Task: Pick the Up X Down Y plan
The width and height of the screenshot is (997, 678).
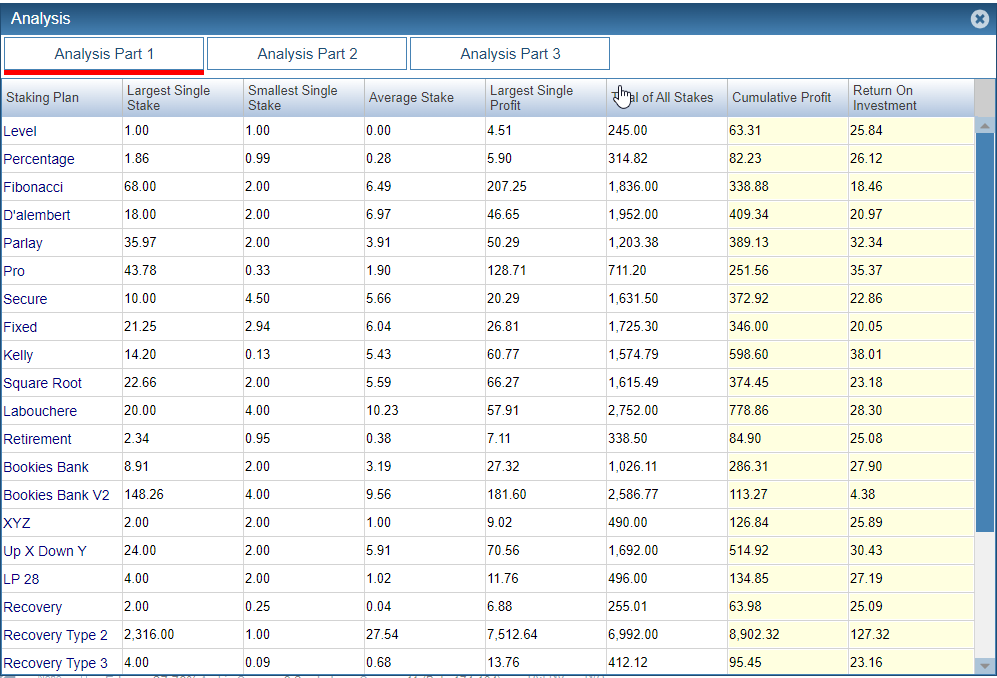Action: point(45,551)
